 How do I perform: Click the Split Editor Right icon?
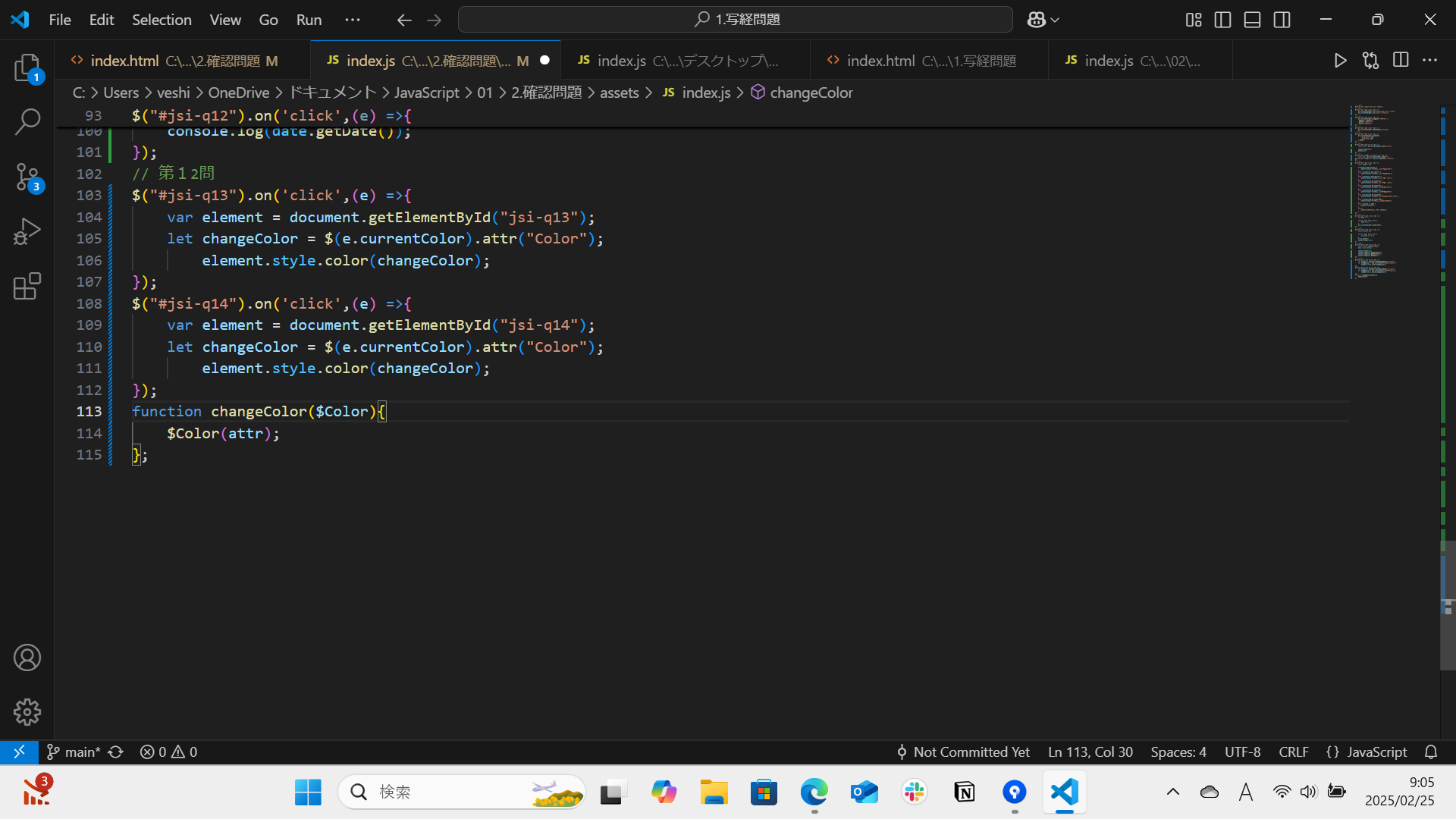coord(1401,61)
